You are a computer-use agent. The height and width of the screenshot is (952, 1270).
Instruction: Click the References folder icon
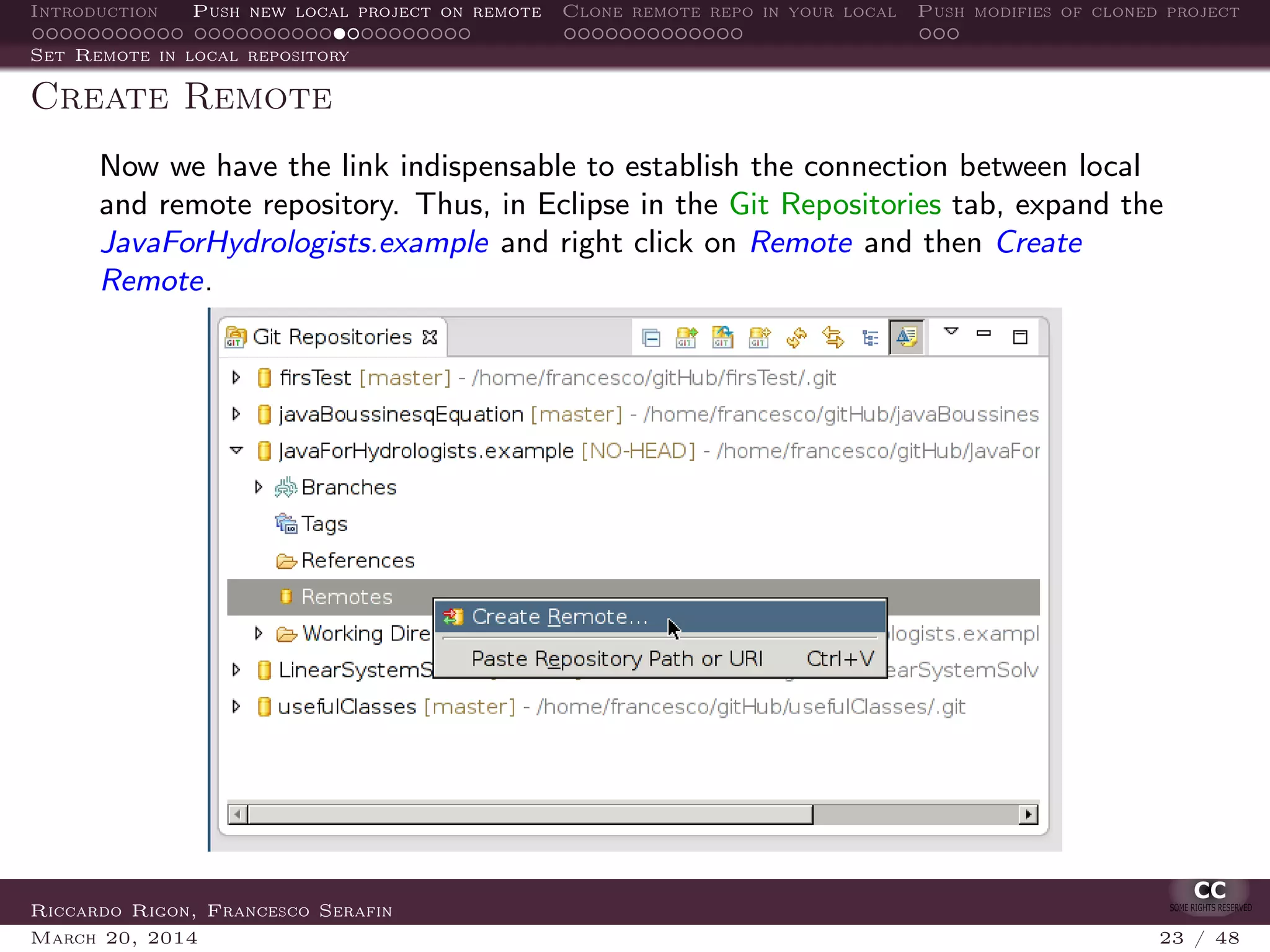(x=286, y=561)
